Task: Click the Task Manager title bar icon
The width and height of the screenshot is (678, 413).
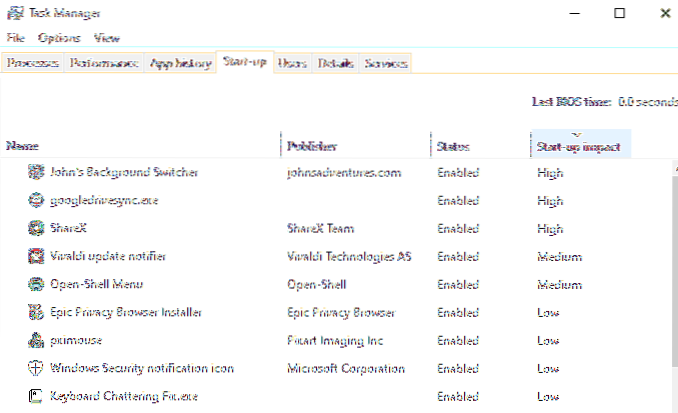Action: pyautogui.click(x=14, y=13)
